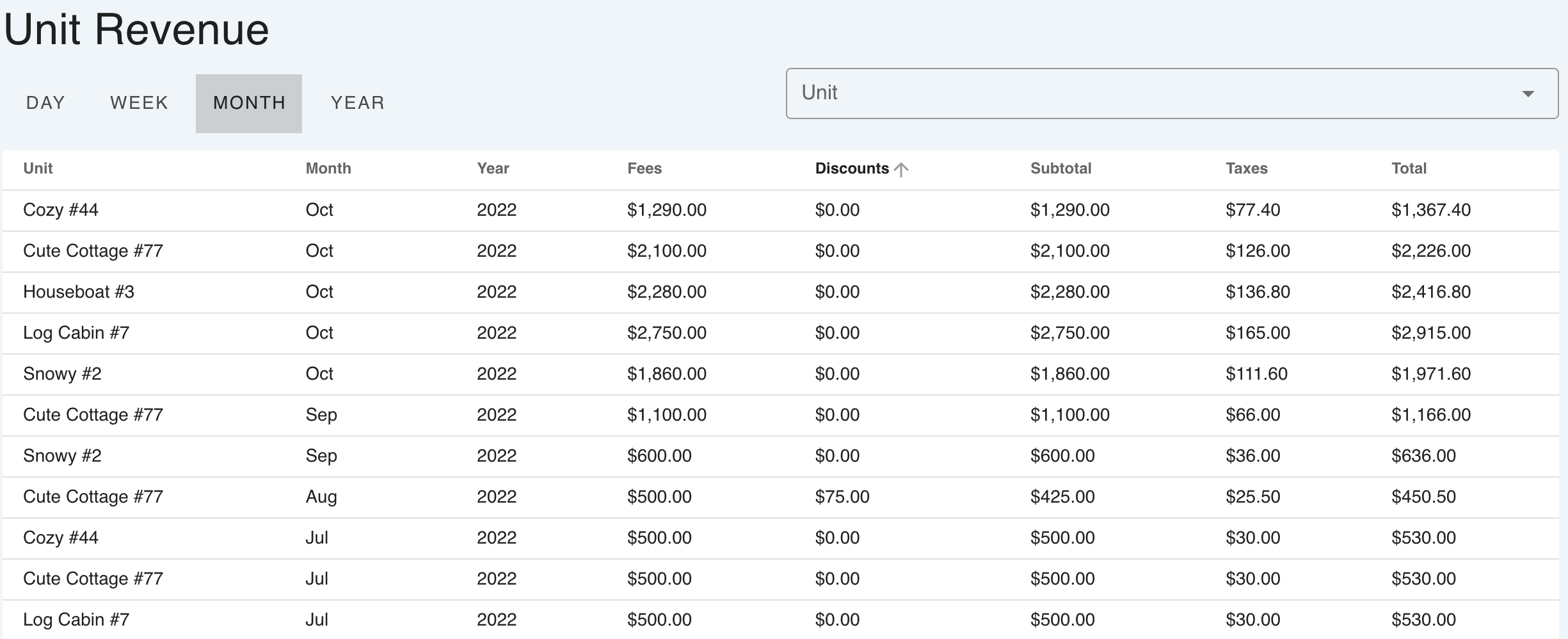
Task: Click the Discounts column header
Action: pyautogui.click(x=852, y=168)
